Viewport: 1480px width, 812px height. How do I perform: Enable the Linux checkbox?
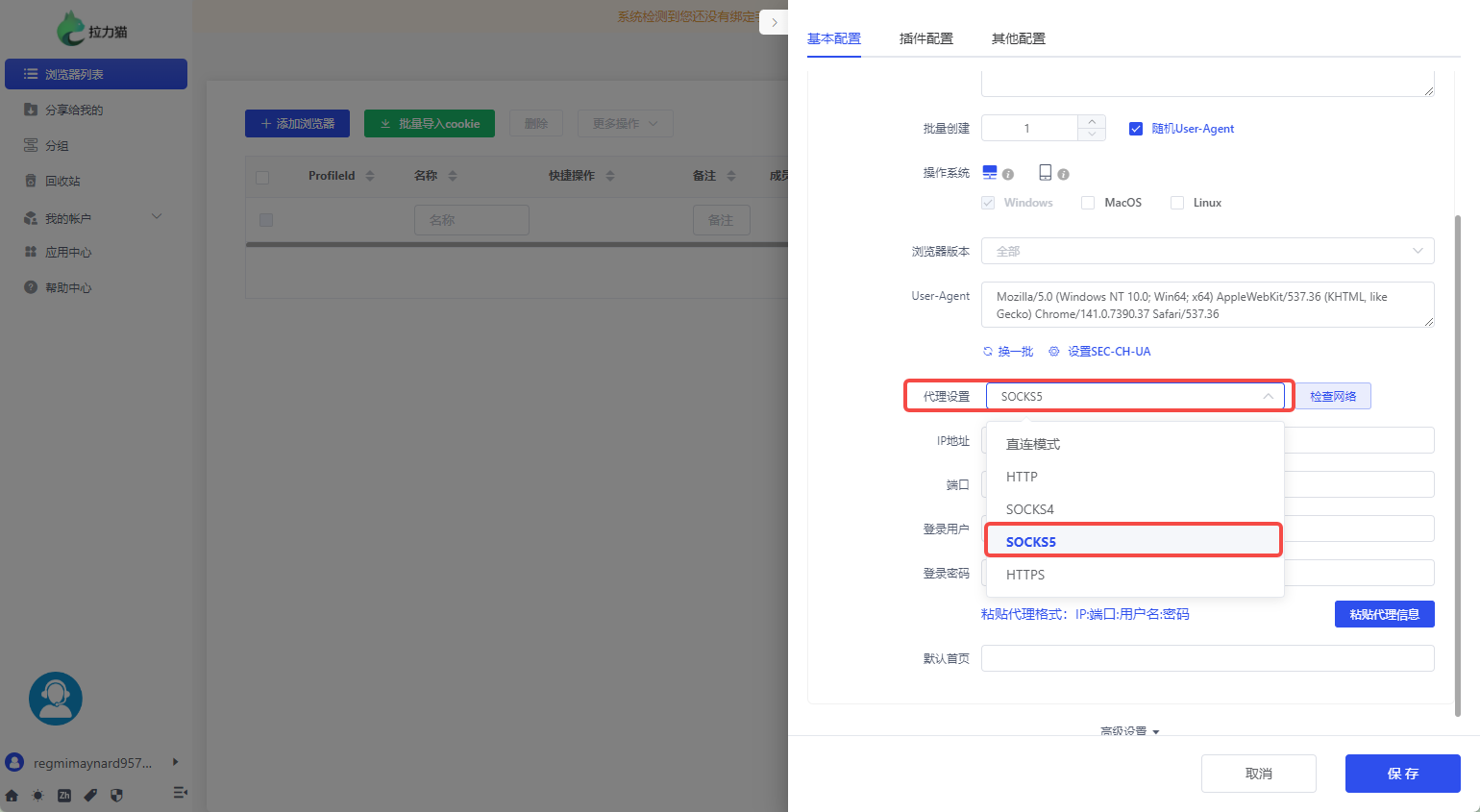pyautogui.click(x=1176, y=203)
